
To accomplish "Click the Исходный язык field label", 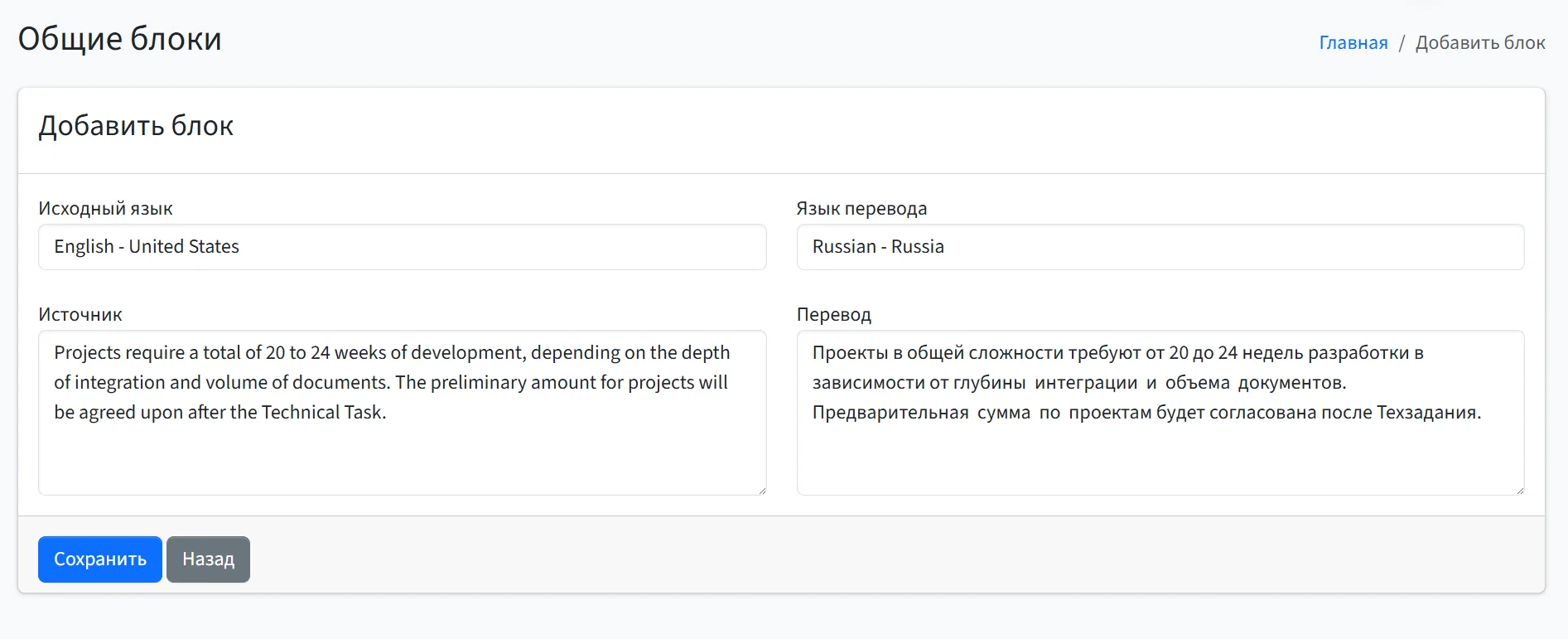I will pyautogui.click(x=105, y=208).
